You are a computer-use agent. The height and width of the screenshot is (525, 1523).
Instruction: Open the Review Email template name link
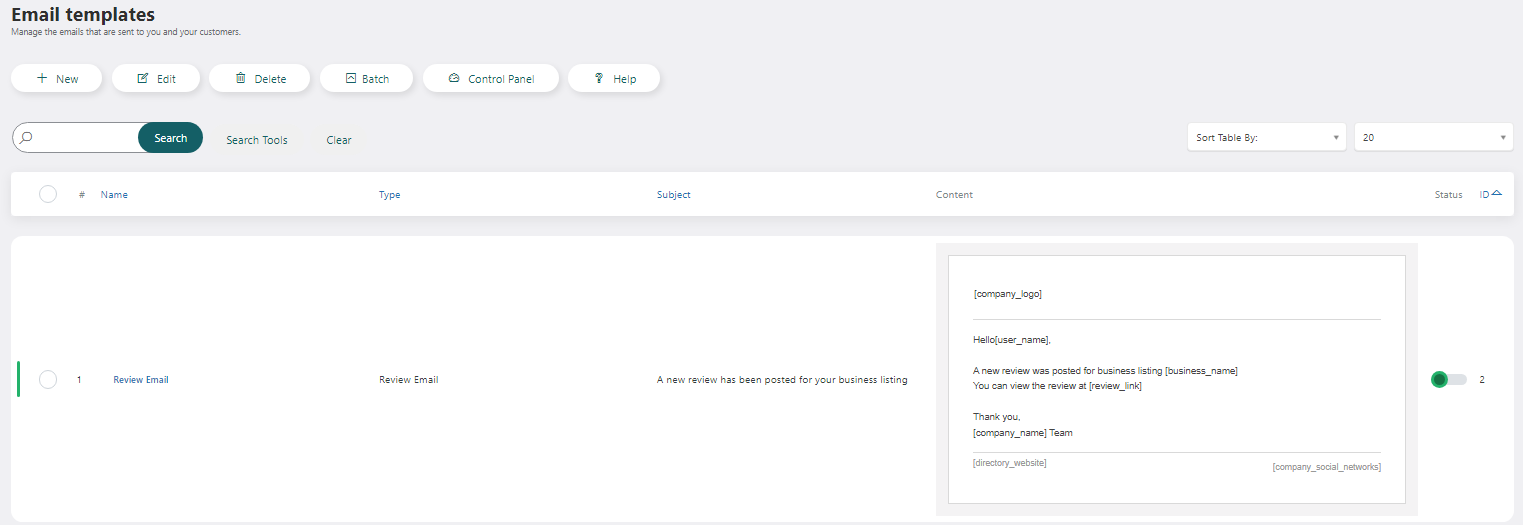[x=141, y=380]
